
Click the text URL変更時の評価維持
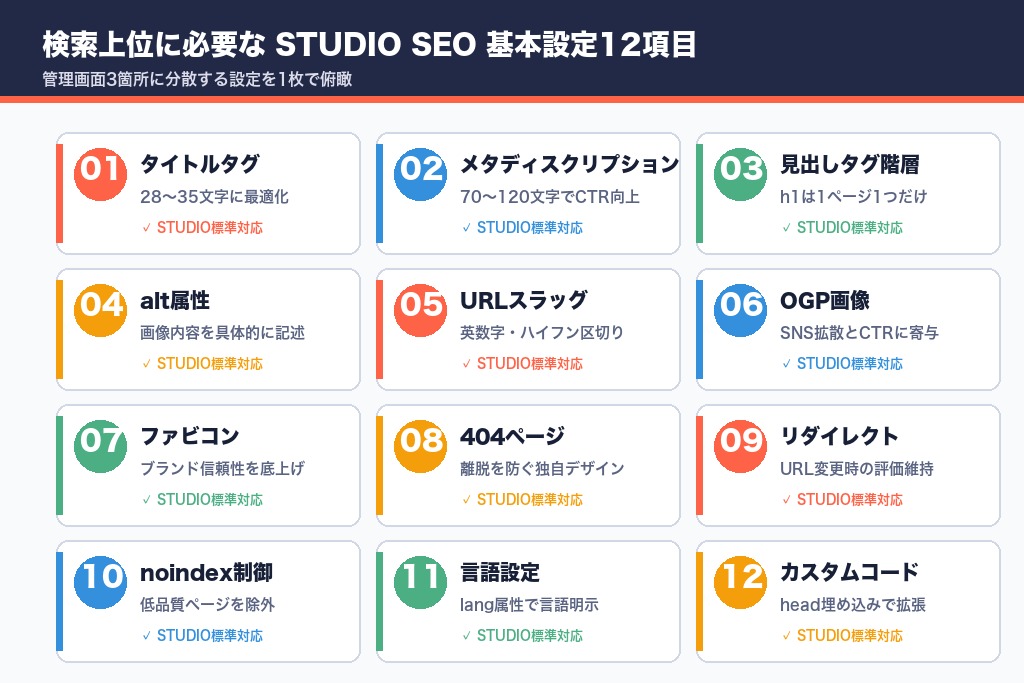coord(857,468)
